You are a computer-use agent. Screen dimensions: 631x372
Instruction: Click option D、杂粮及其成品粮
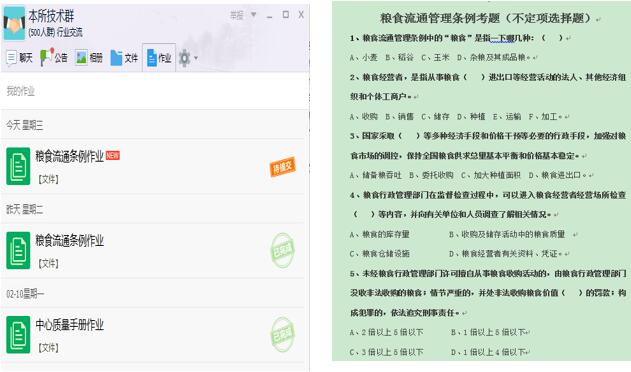[493, 58]
